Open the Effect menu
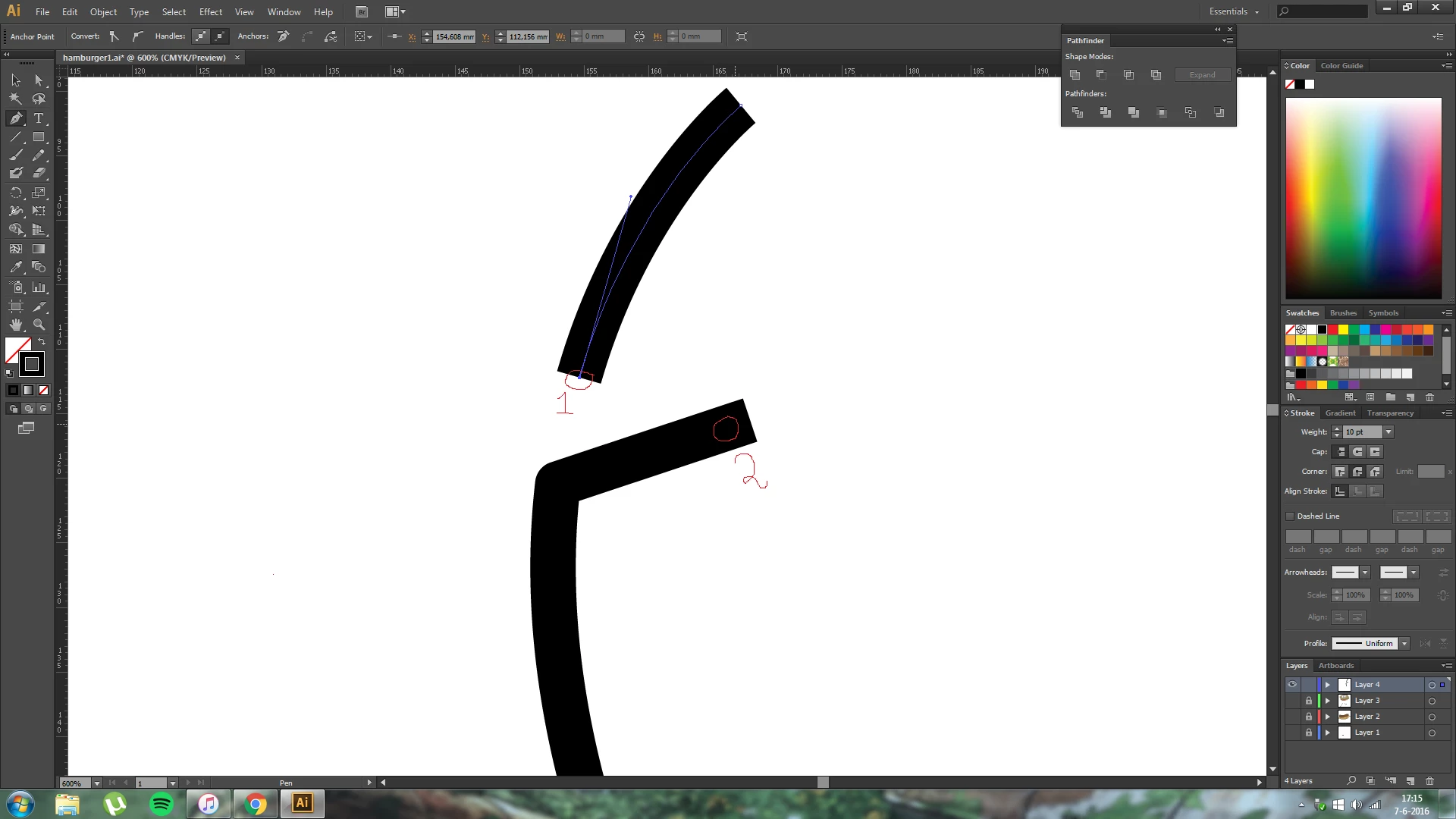Screen dimensions: 1456x819 [x=210, y=12]
